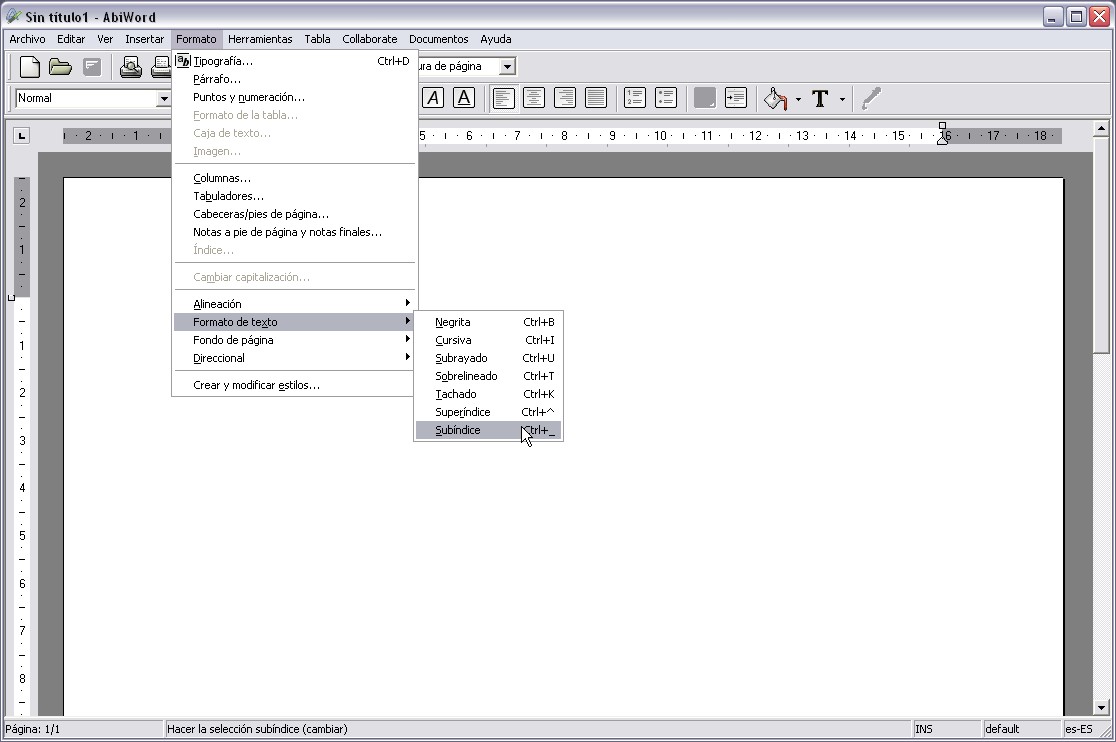Viewport: 1116px width, 742px height.
Task: Select Columnas… in the Formato menu
Action: click(294, 178)
